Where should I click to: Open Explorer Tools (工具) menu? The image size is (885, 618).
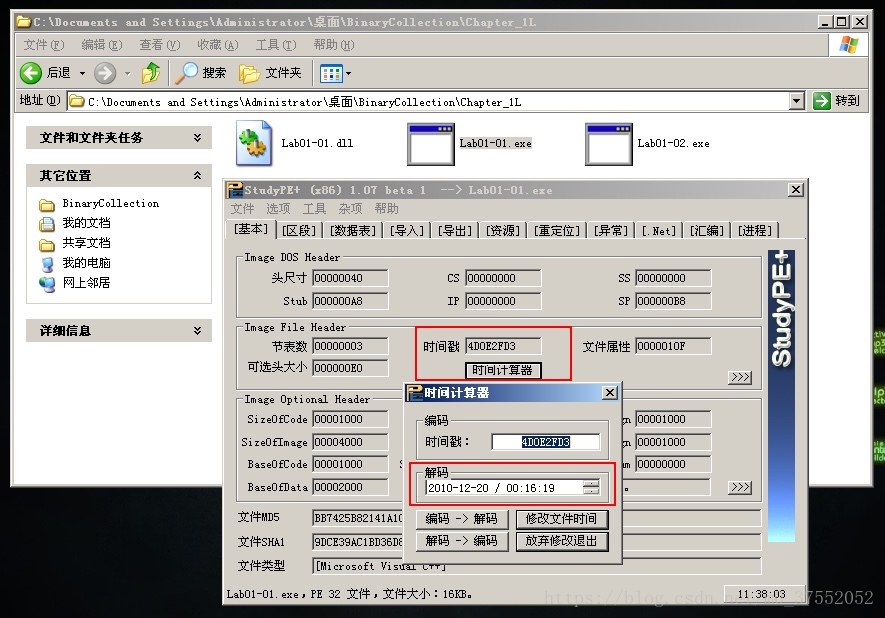pos(275,45)
